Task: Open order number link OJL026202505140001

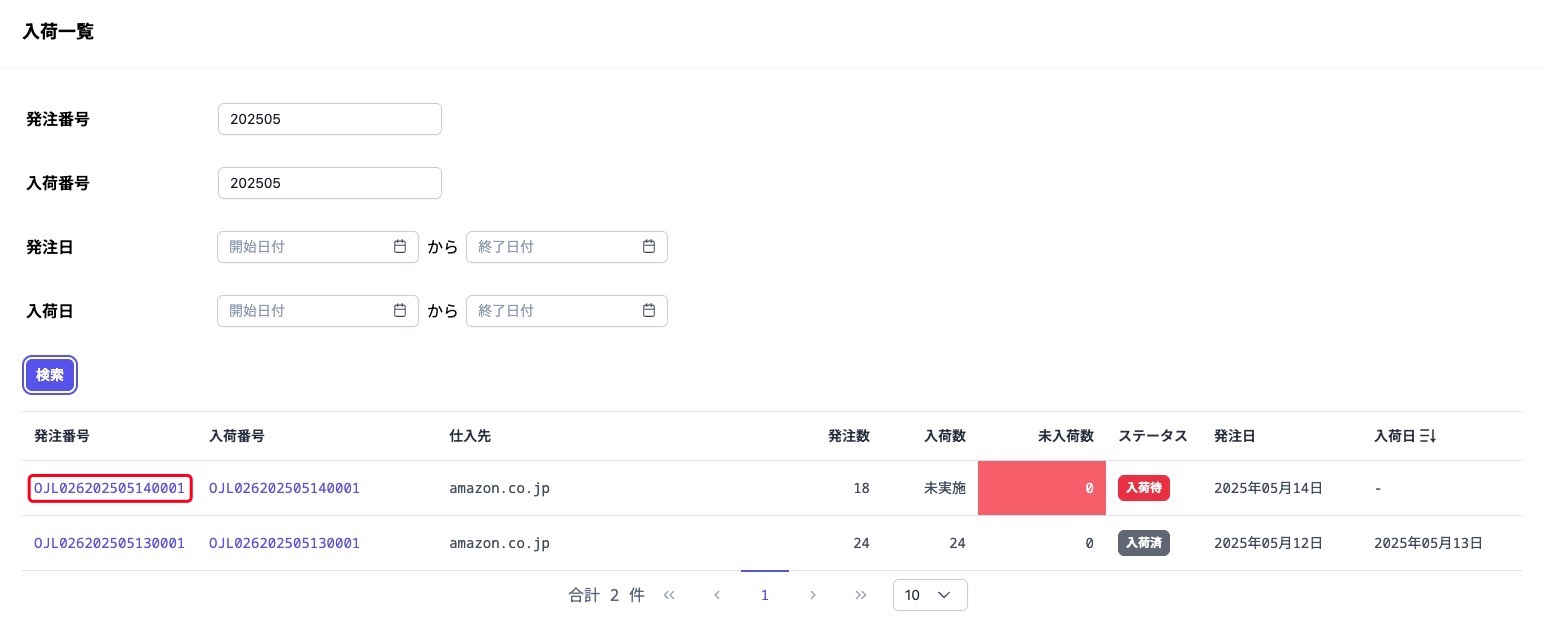Action: [109, 488]
